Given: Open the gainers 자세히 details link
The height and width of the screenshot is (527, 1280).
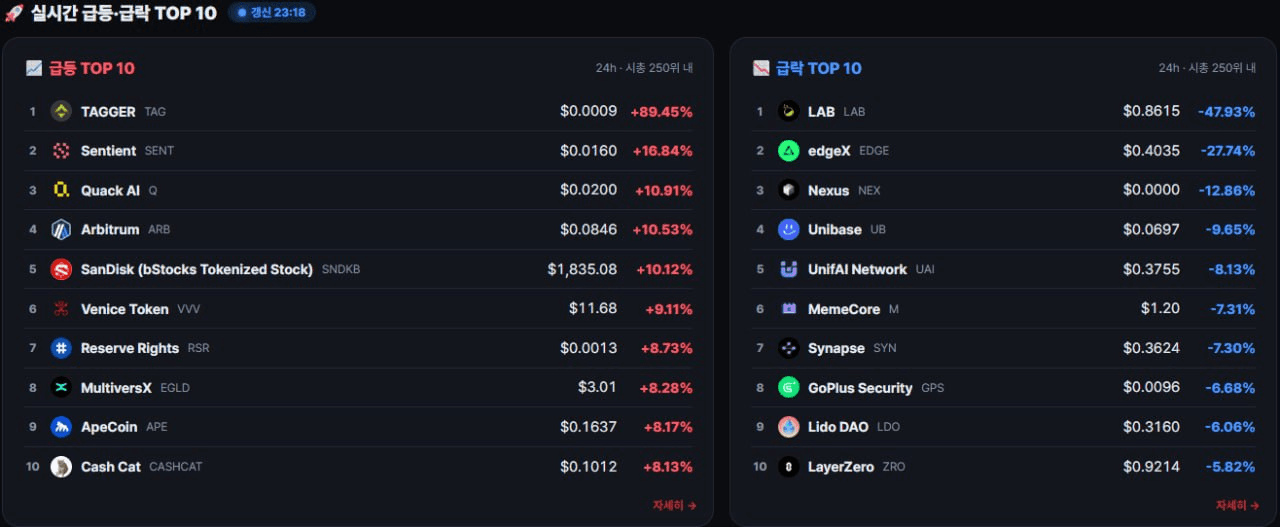Looking at the screenshot, I should [x=675, y=505].
